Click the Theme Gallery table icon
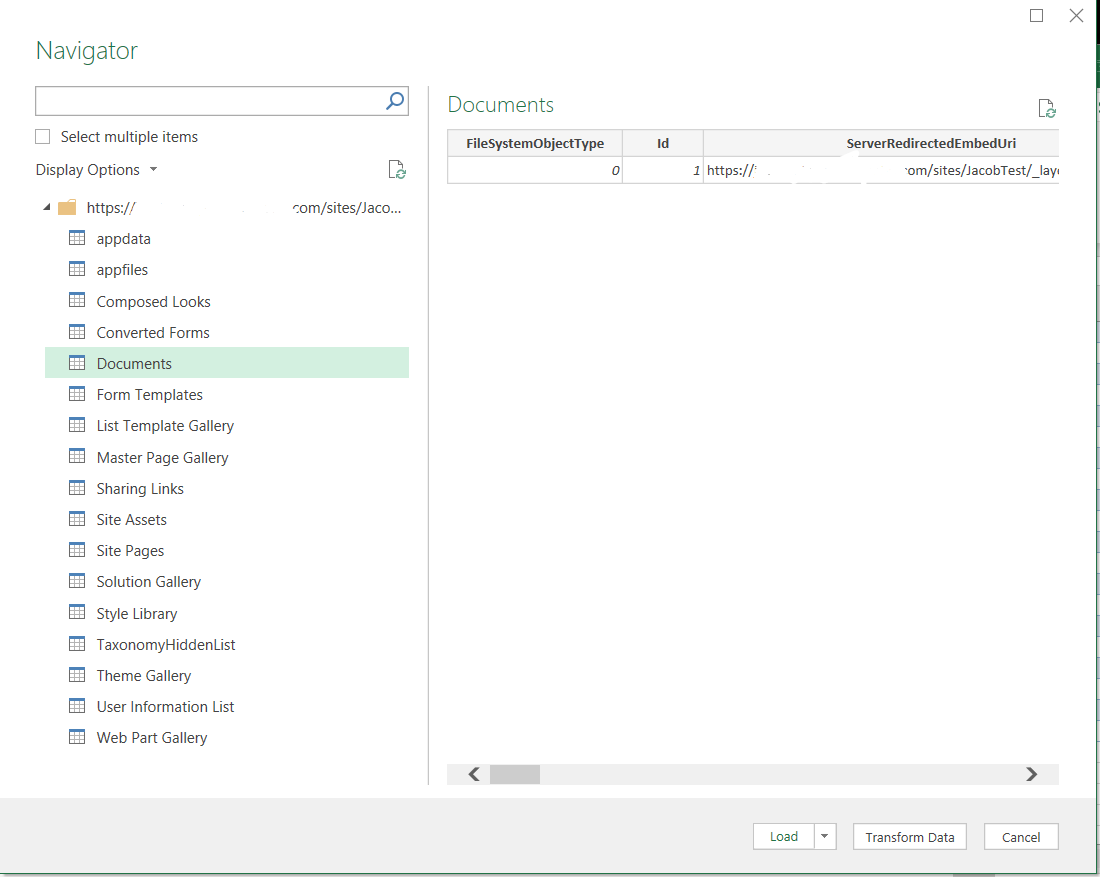Viewport: 1100px width, 877px height. 77,675
